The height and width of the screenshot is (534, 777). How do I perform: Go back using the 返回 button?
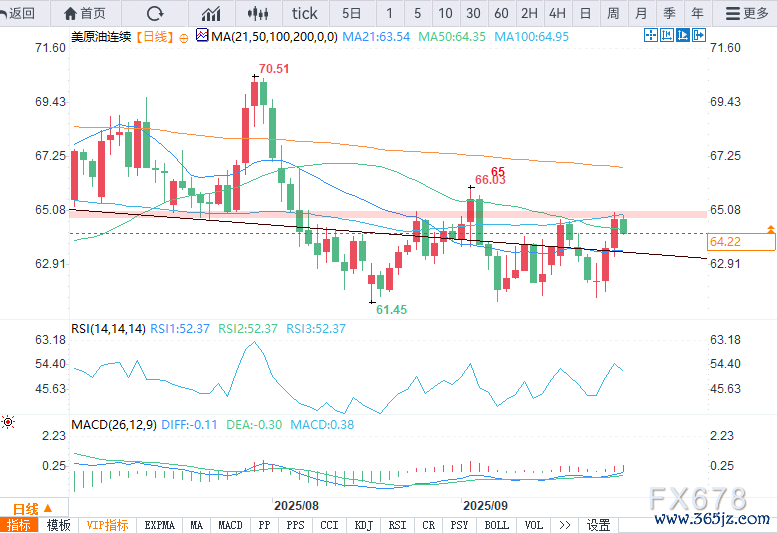pyautogui.click(x=19, y=13)
